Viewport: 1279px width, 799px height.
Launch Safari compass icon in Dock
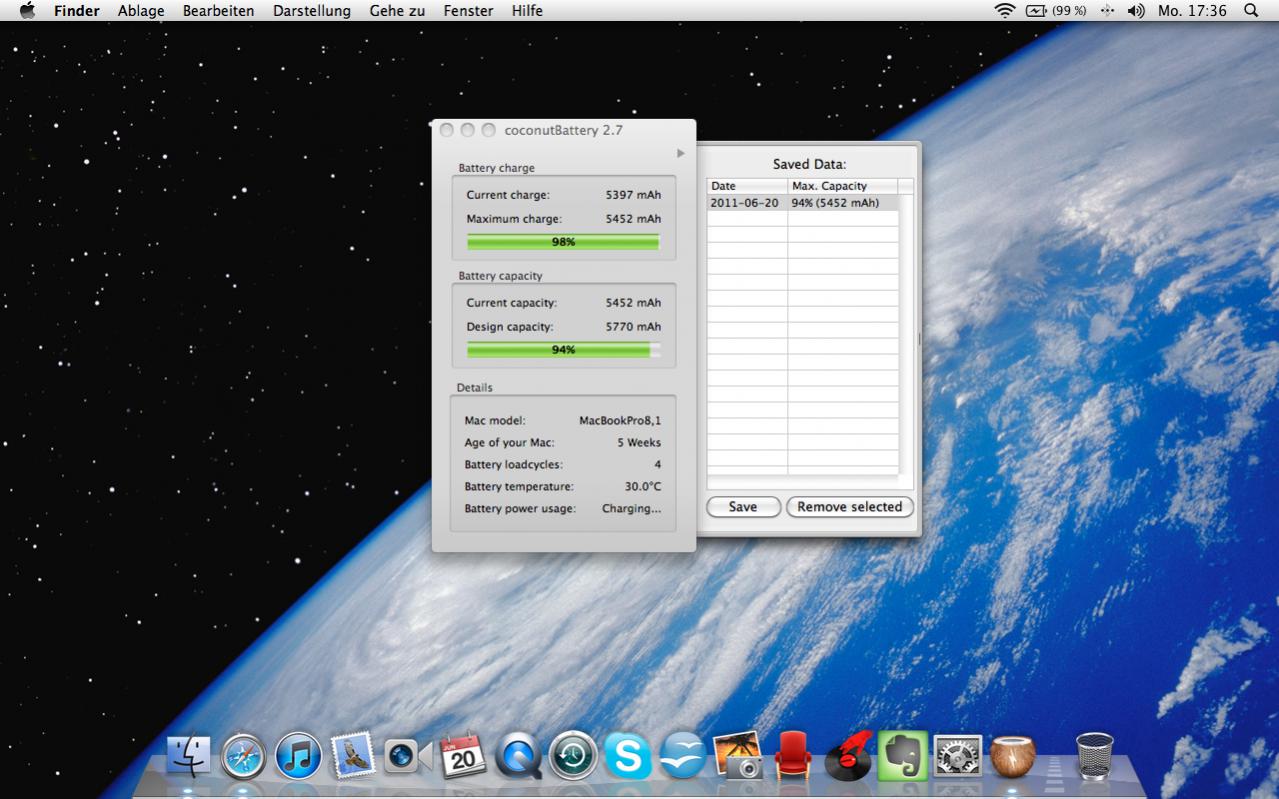244,756
